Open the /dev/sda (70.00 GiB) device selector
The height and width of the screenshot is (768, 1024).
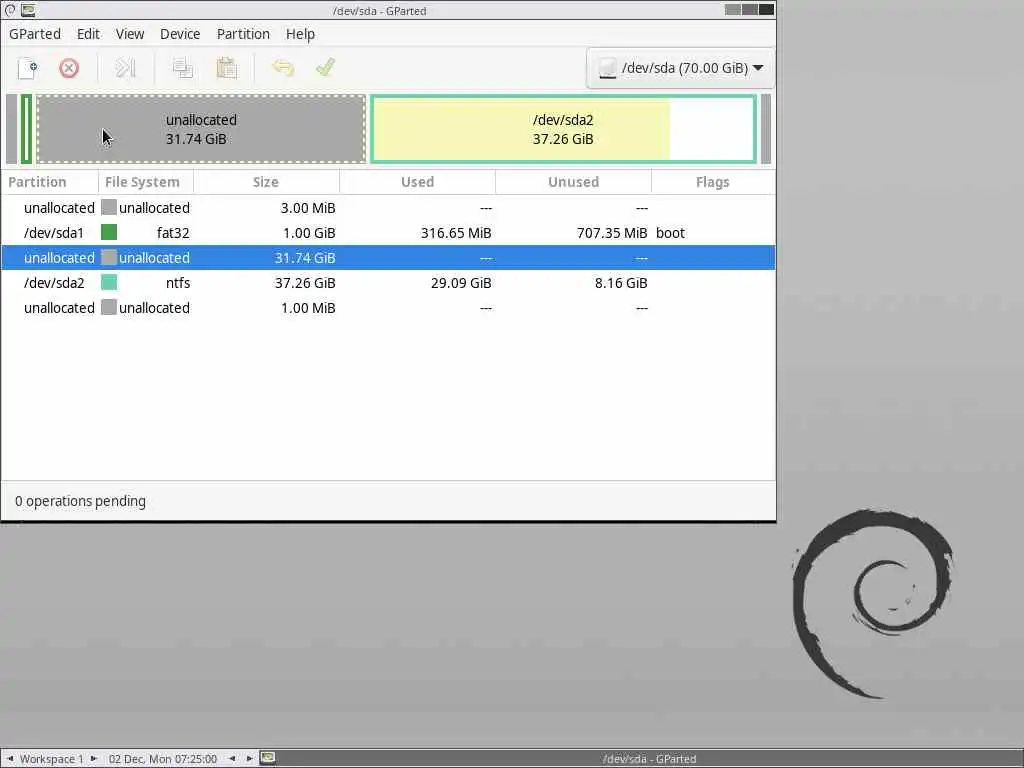[680, 68]
